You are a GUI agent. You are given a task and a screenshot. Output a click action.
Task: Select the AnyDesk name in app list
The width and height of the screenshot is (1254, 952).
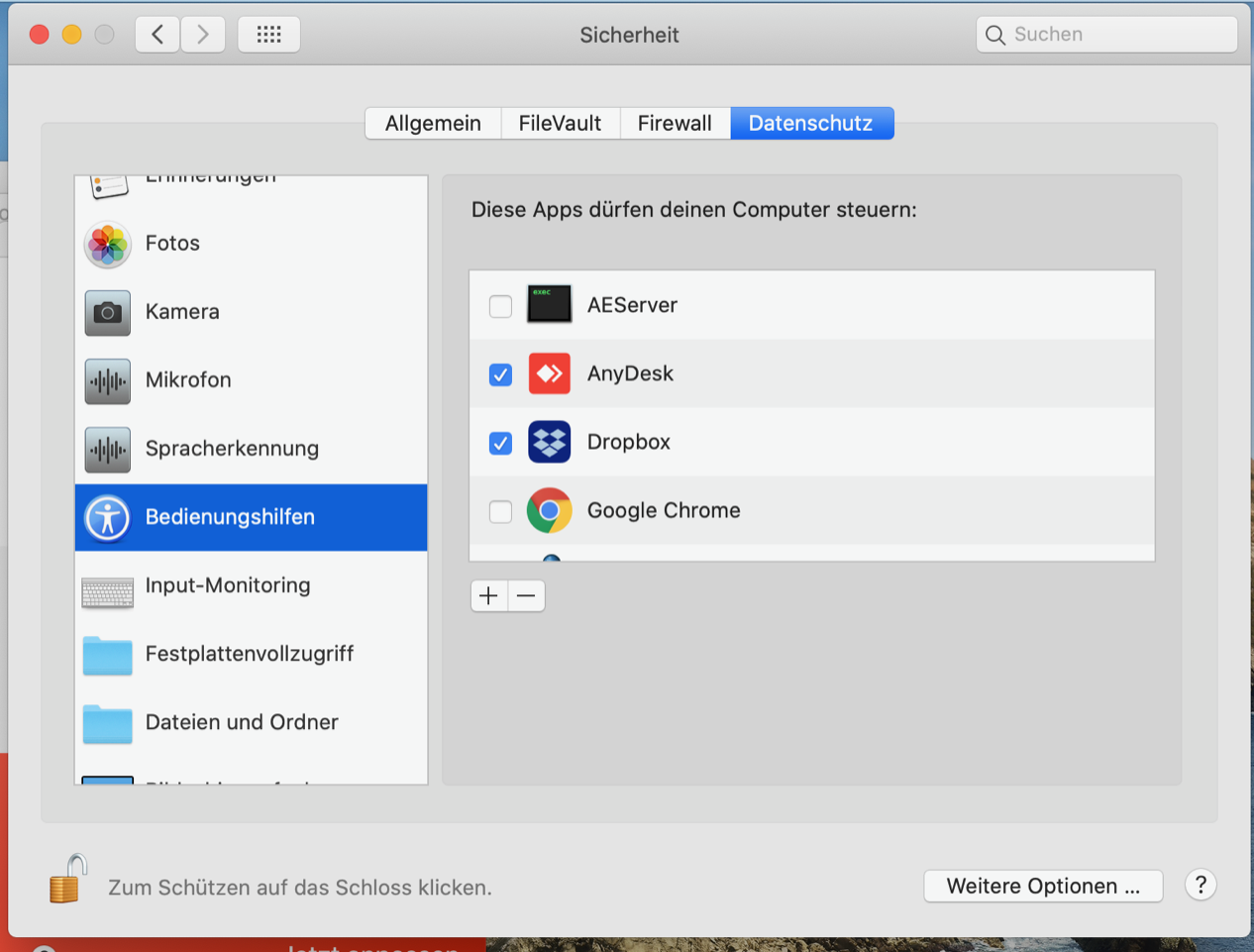click(x=630, y=373)
